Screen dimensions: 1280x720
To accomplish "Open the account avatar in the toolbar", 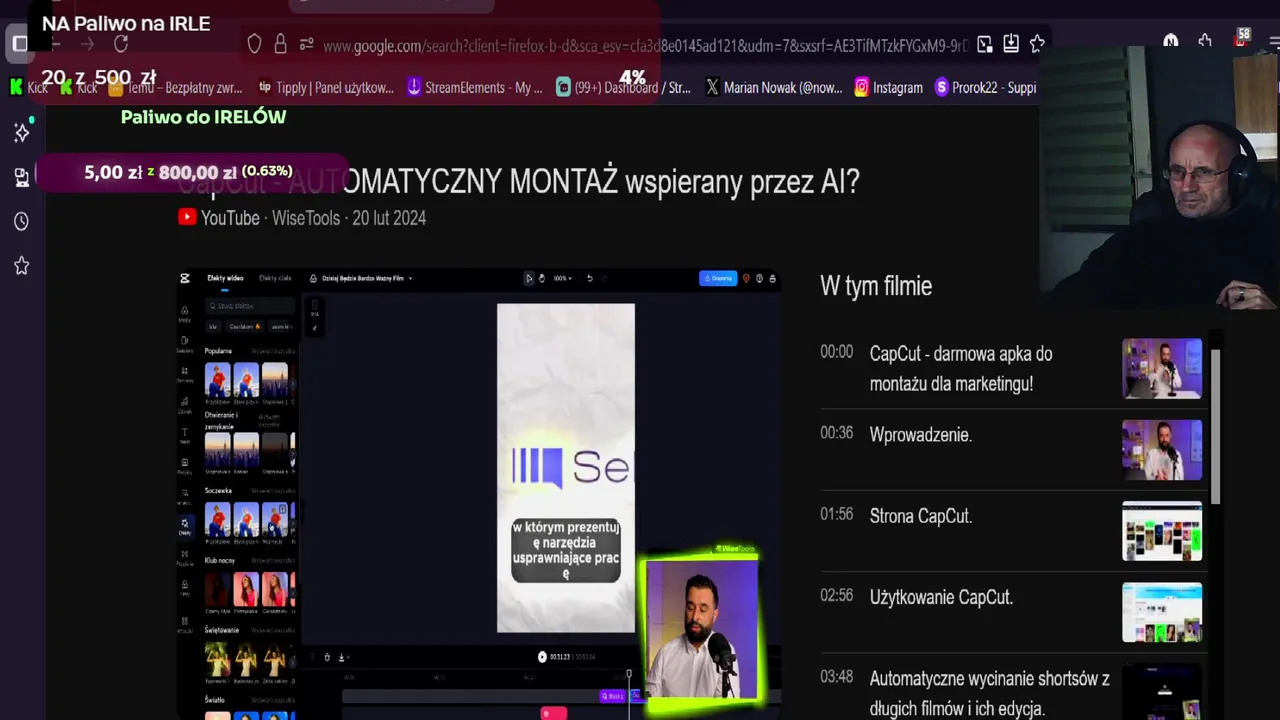I will coord(1170,42).
